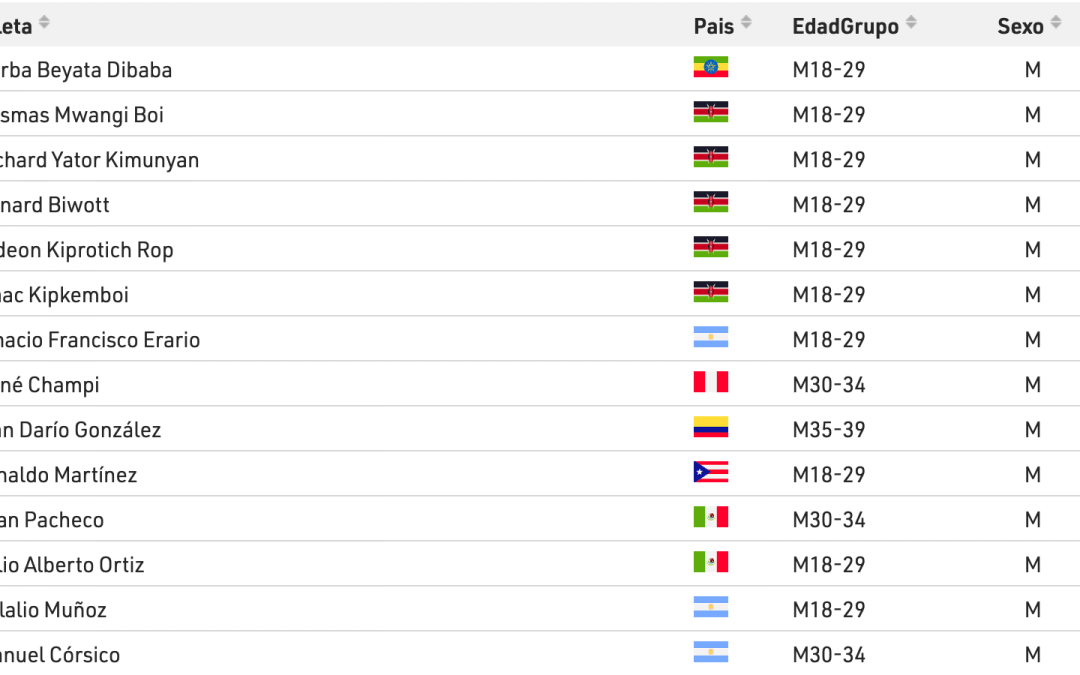The width and height of the screenshot is (1080, 675).
Task: Click M35-39 age group cell
Action: (828, 430)
